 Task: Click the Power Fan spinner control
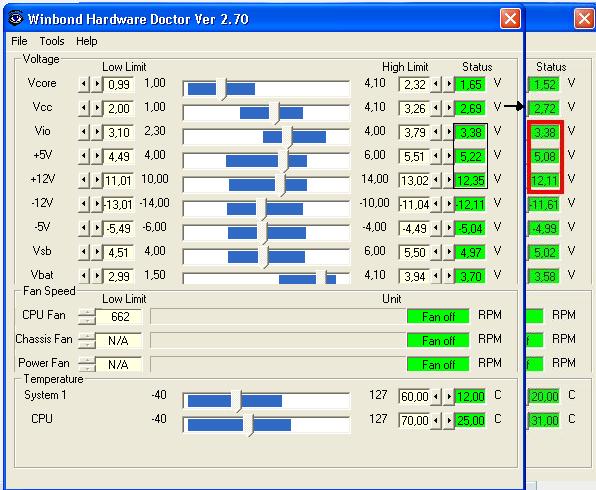point(87,364)
